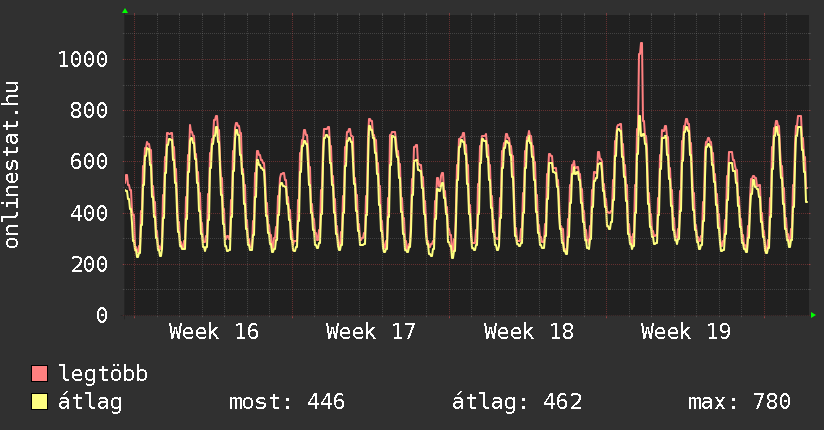
Task: Click the yellow átlag legend color swatch
Action: point(39,402)
